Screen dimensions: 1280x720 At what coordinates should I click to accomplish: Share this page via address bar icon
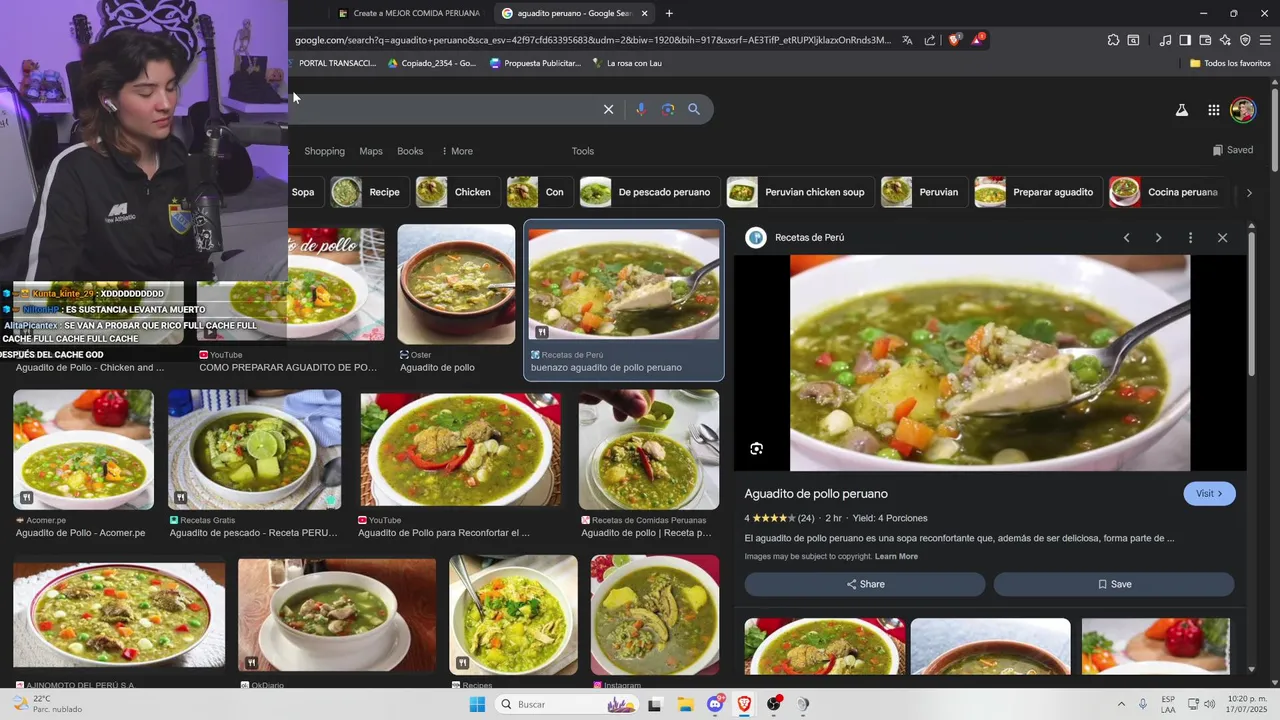pyautogui.click(x=930, y=40)
